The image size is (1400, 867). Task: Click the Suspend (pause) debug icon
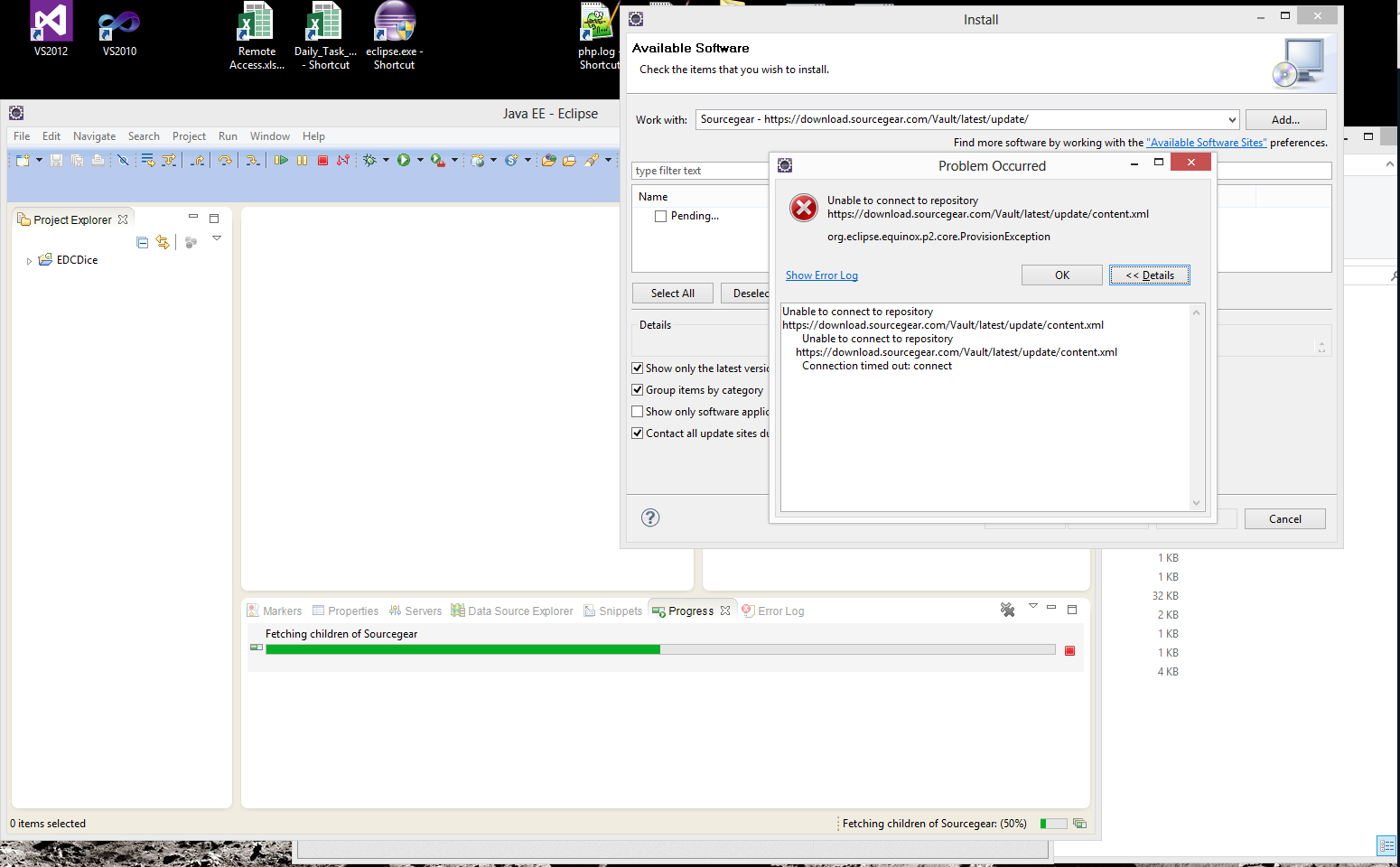302,160
